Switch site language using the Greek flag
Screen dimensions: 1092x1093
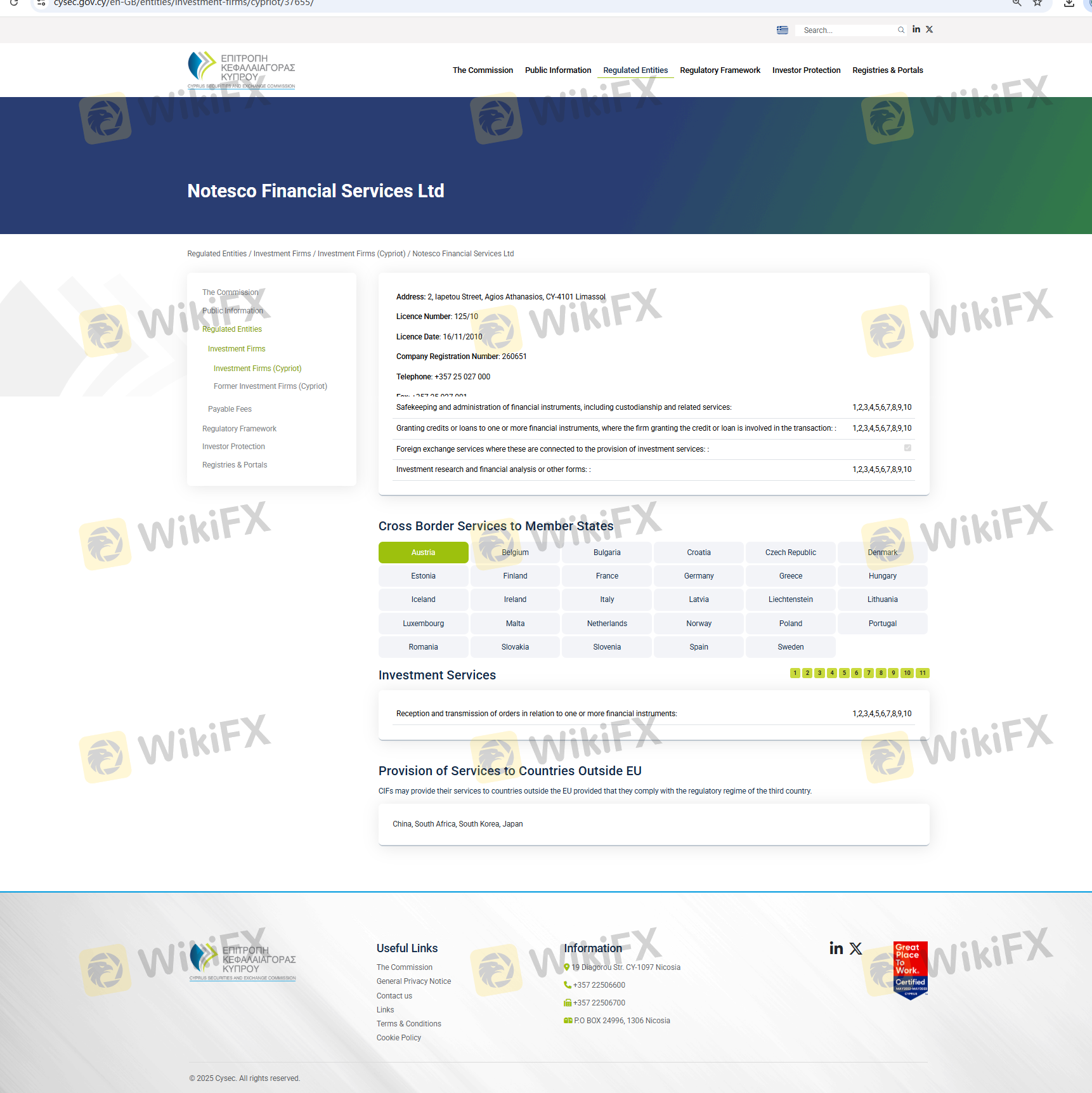pyautogui.click(x=783, y=30)
